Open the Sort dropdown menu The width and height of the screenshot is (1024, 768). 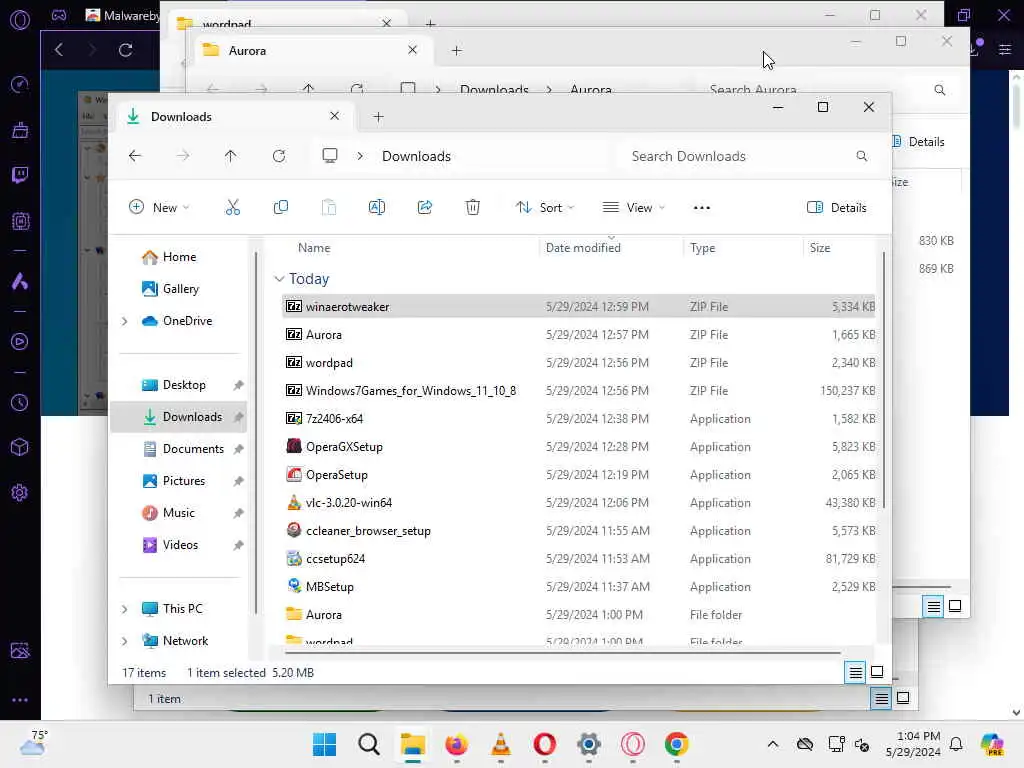(x=545, y=208)
